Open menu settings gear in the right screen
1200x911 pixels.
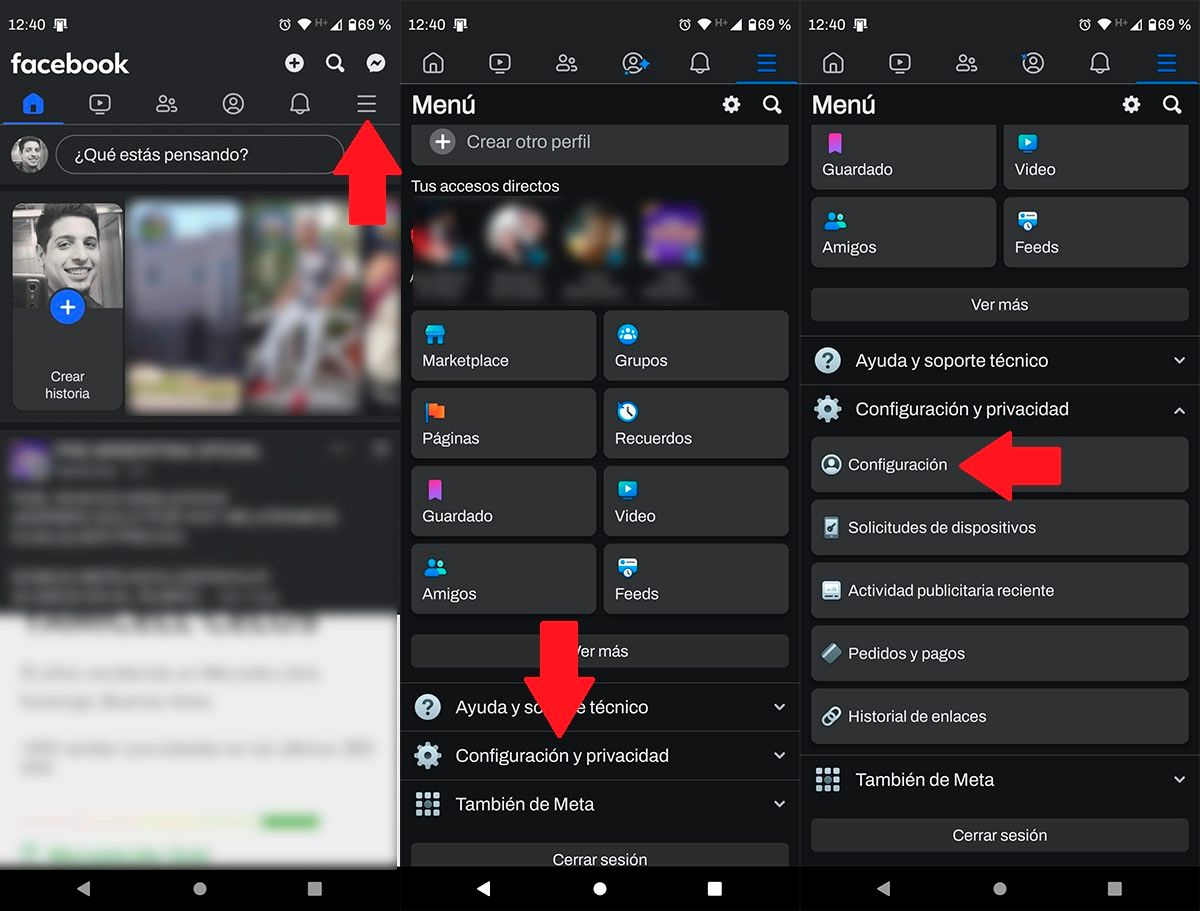[x=1132, y=104]
